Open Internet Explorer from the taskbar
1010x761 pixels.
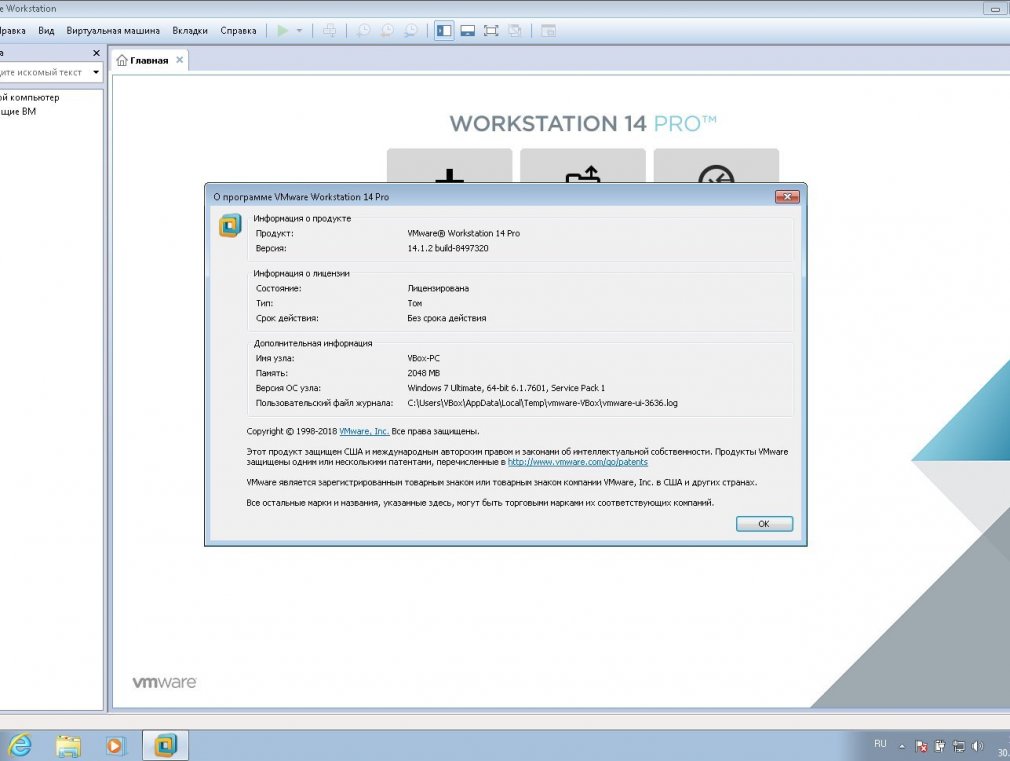19,746
